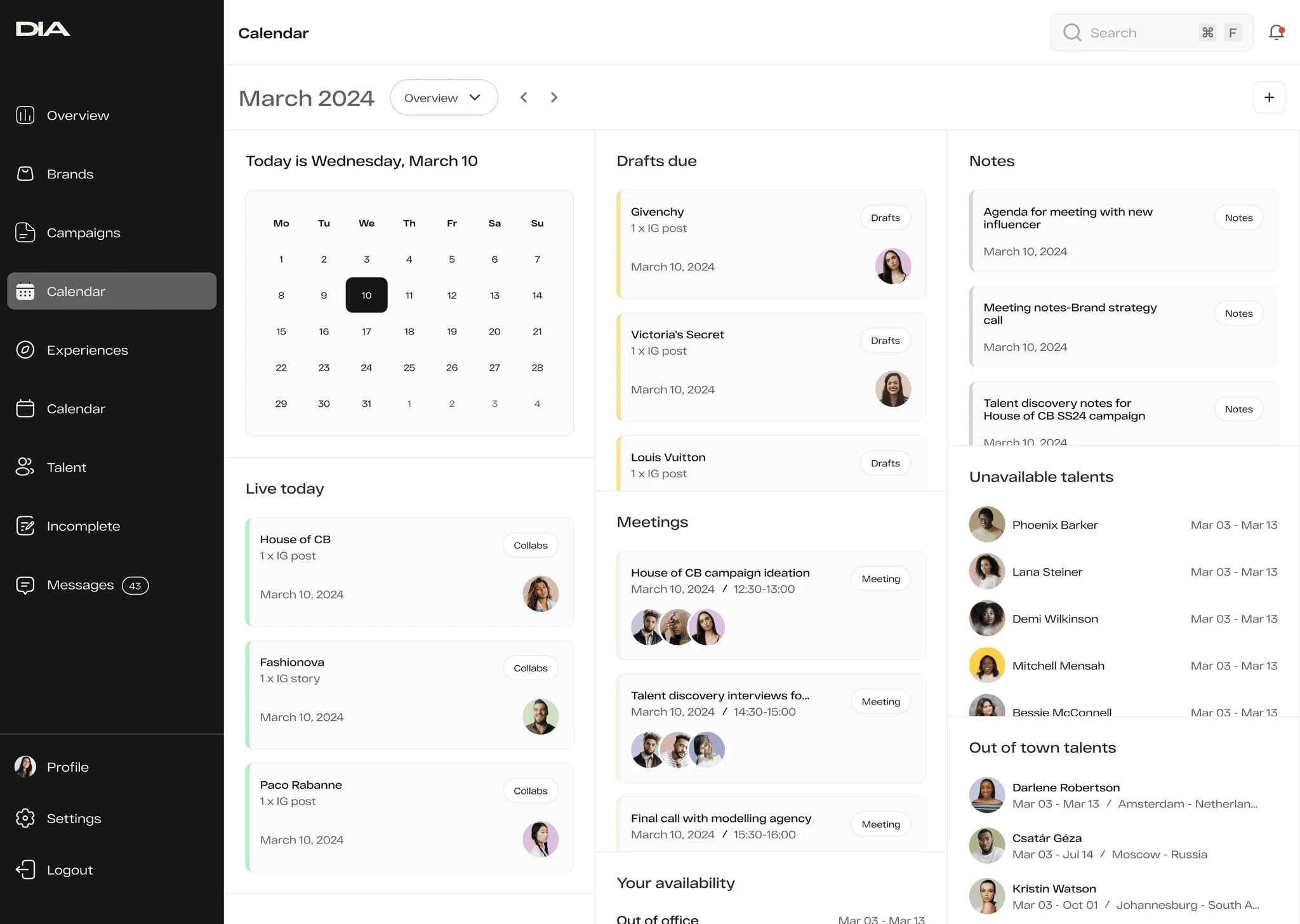1300x924 pixels.
Task: Go to the next month
Action: click(554, 98)
